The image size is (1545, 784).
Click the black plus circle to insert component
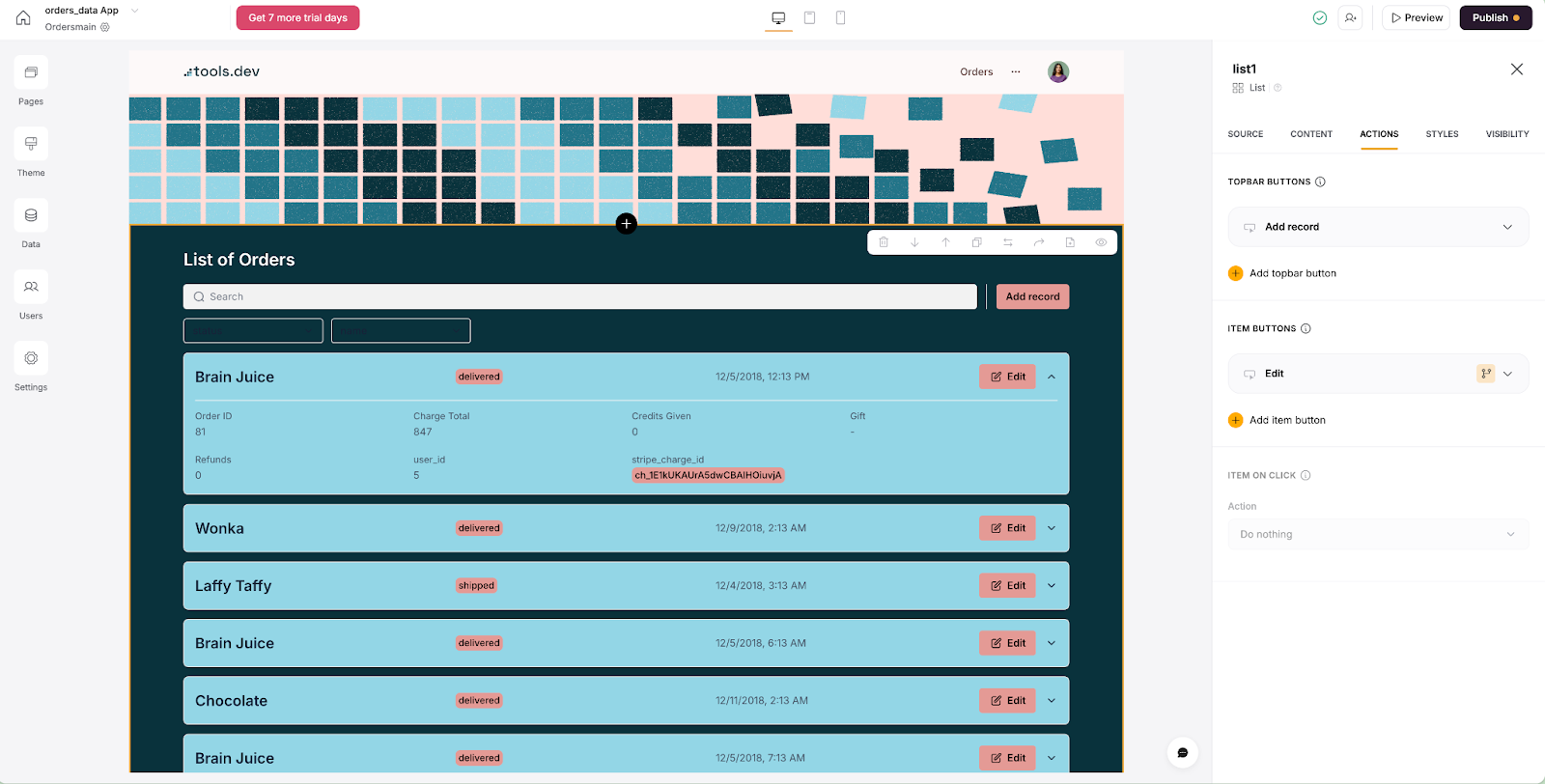pos(626,224)
